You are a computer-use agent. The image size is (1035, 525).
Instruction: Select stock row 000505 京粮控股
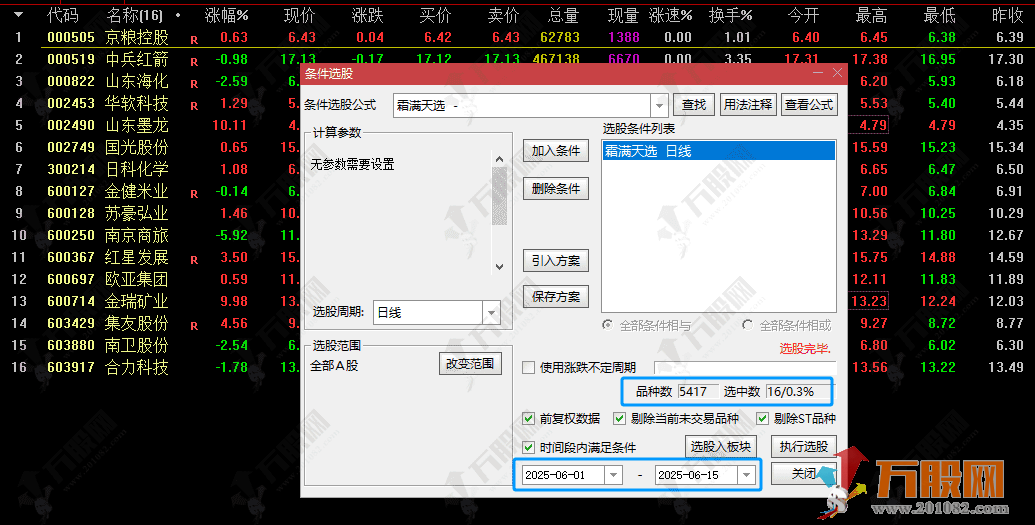(x=518, y=38)
